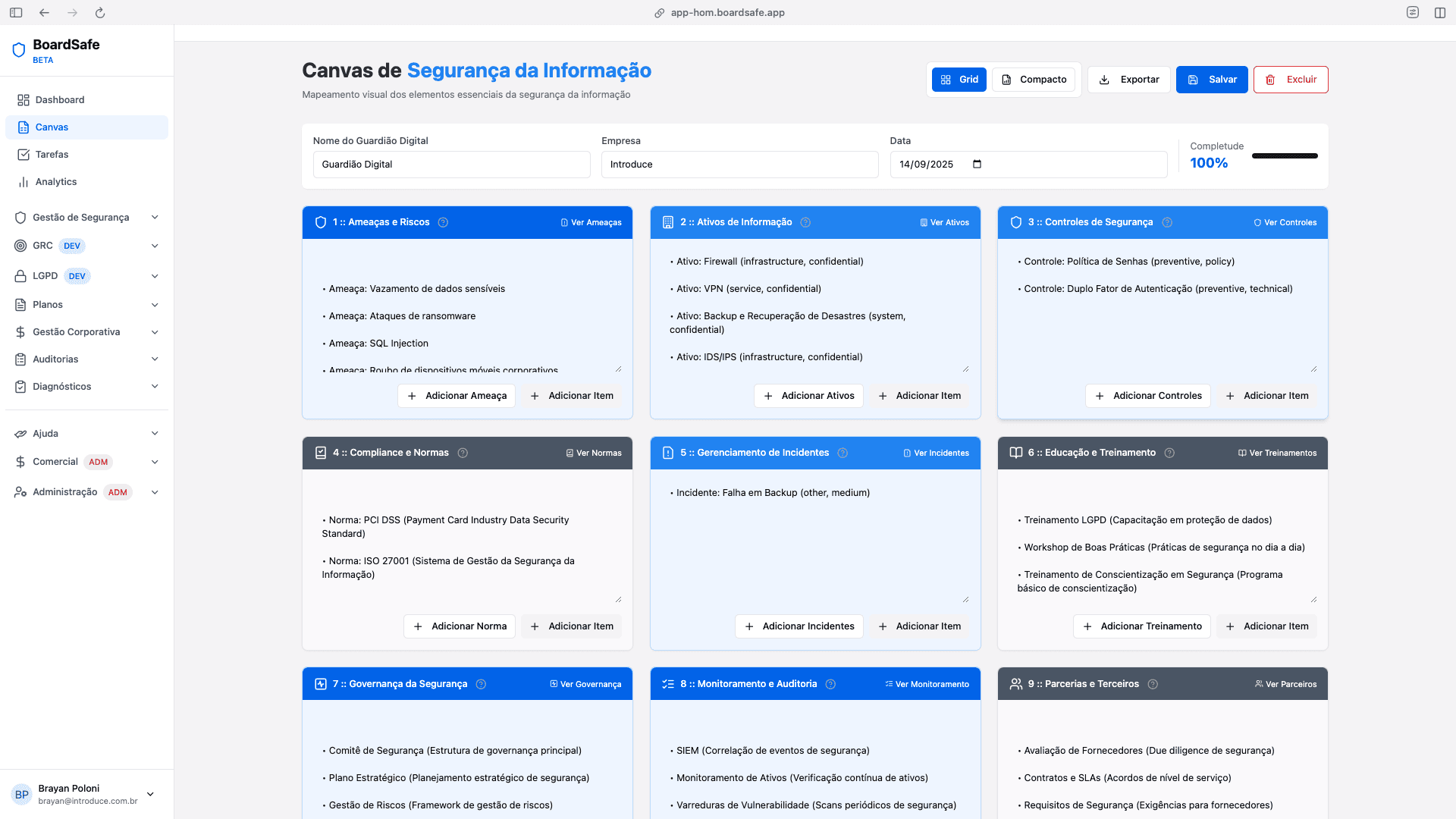The width and height of the screenshot is (1456, 819).
Task: Open Tarefas from the sidebar
Action: click(x=52, y=155)
